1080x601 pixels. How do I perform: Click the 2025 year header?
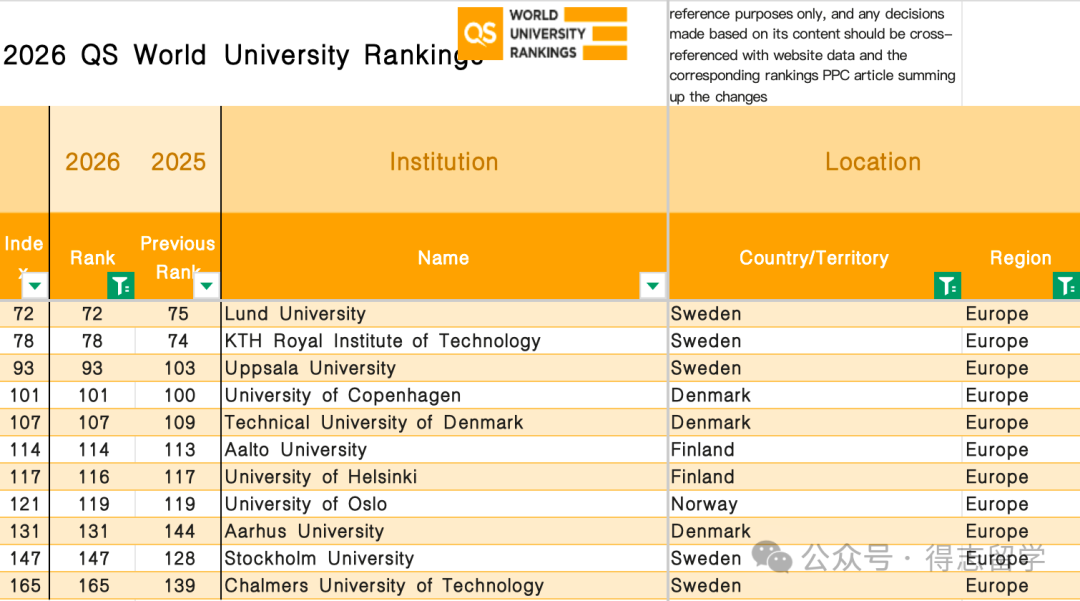click(x=178, y=162)
